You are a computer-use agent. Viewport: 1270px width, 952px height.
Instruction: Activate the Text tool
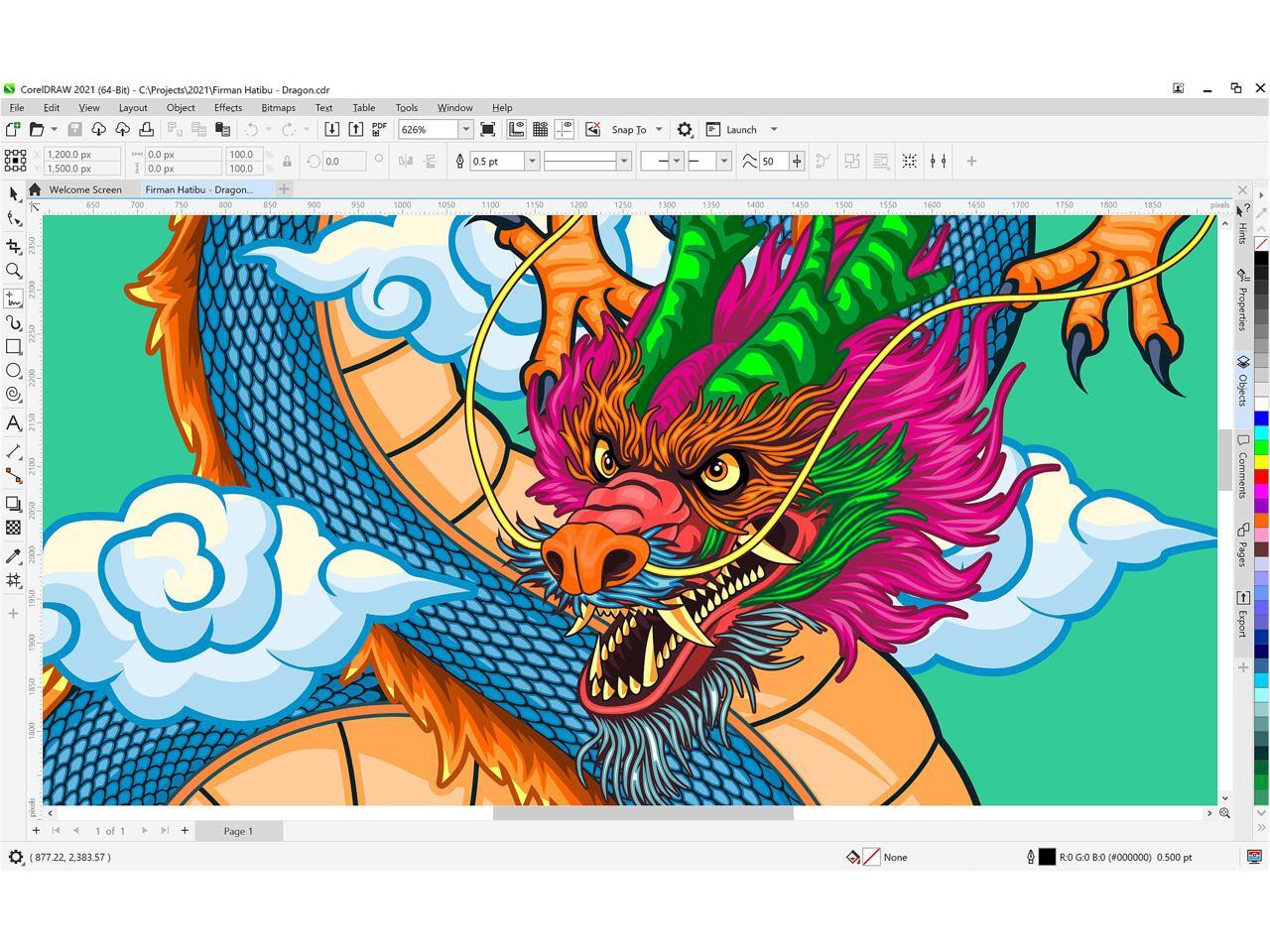pyautogui.click(x=14, y=423)
